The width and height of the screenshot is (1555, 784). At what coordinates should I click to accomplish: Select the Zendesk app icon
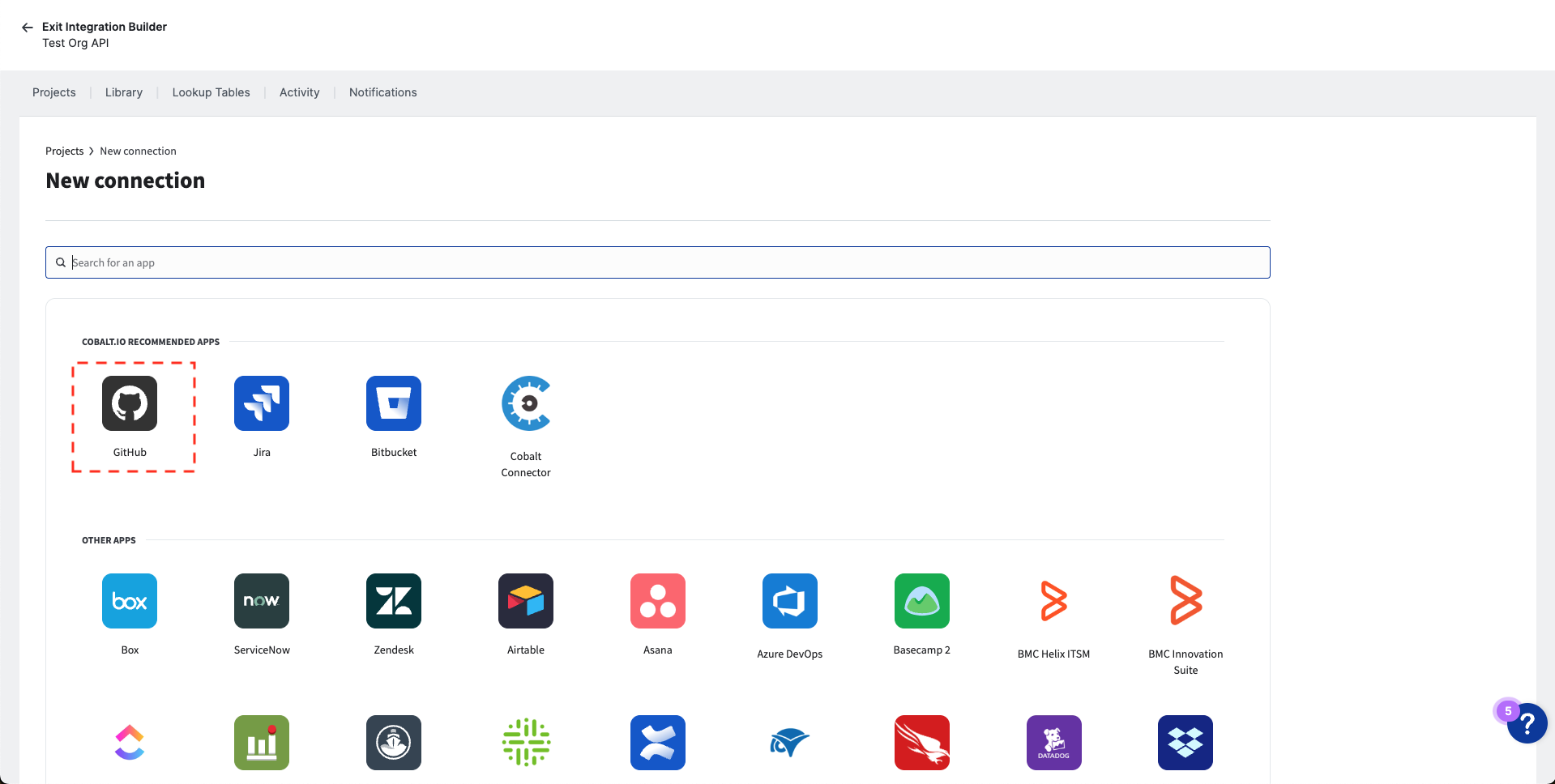(x=394, y=601)
